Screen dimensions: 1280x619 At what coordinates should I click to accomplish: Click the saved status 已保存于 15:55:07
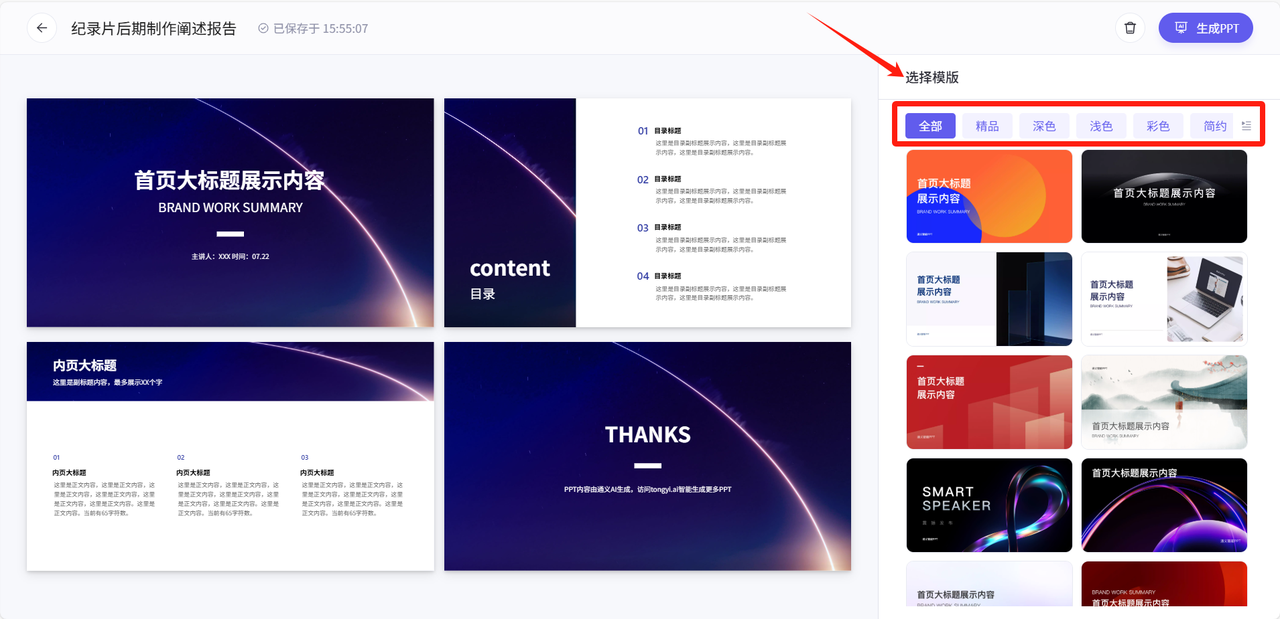pyautogui.click(x=313, y=28)
